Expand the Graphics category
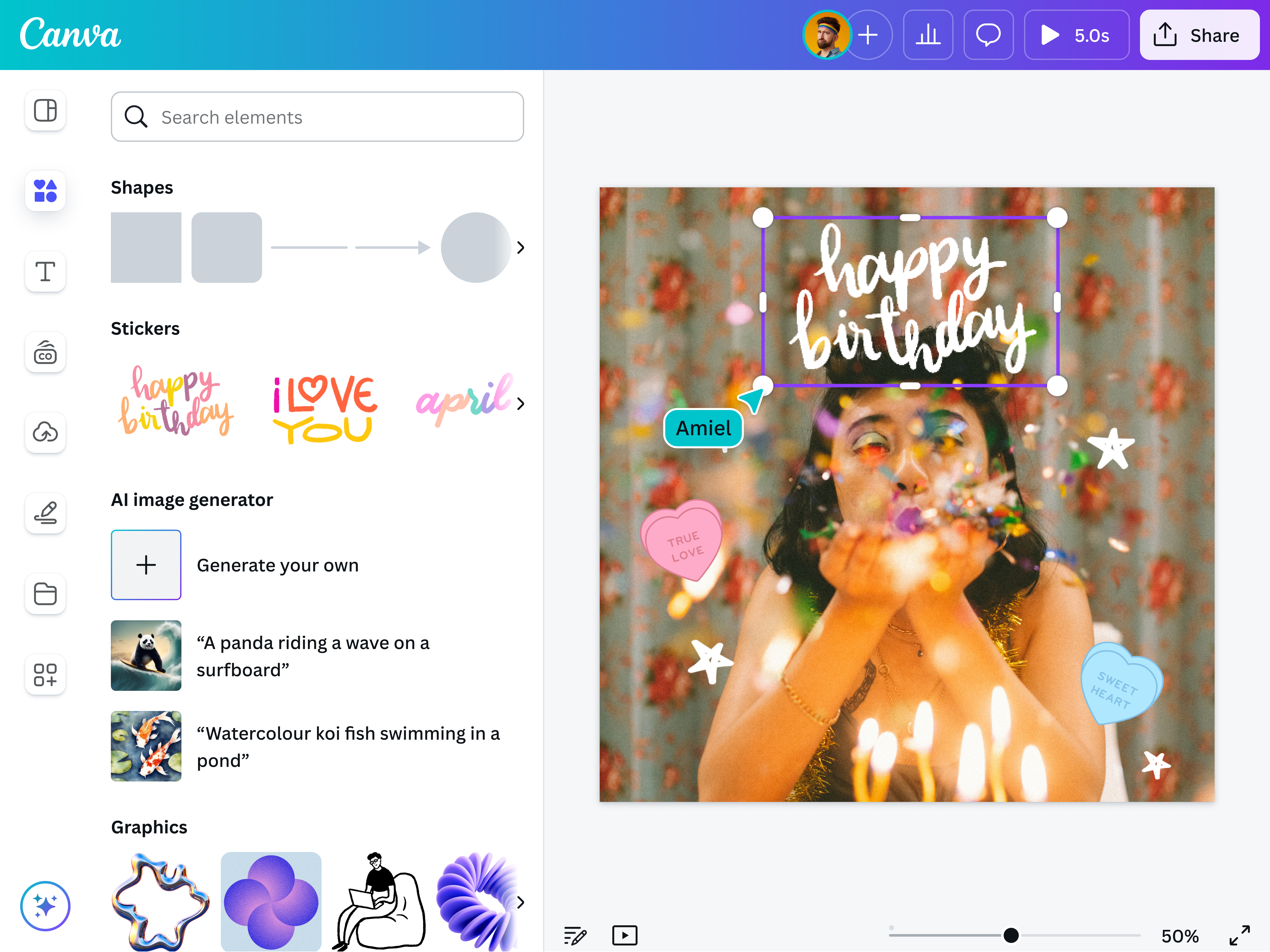 coord(521,902)
